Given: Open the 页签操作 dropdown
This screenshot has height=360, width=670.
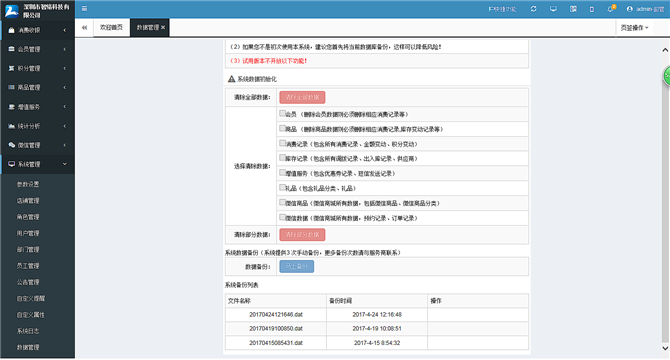Looking at the screenshot, I should tap(634, 28).
